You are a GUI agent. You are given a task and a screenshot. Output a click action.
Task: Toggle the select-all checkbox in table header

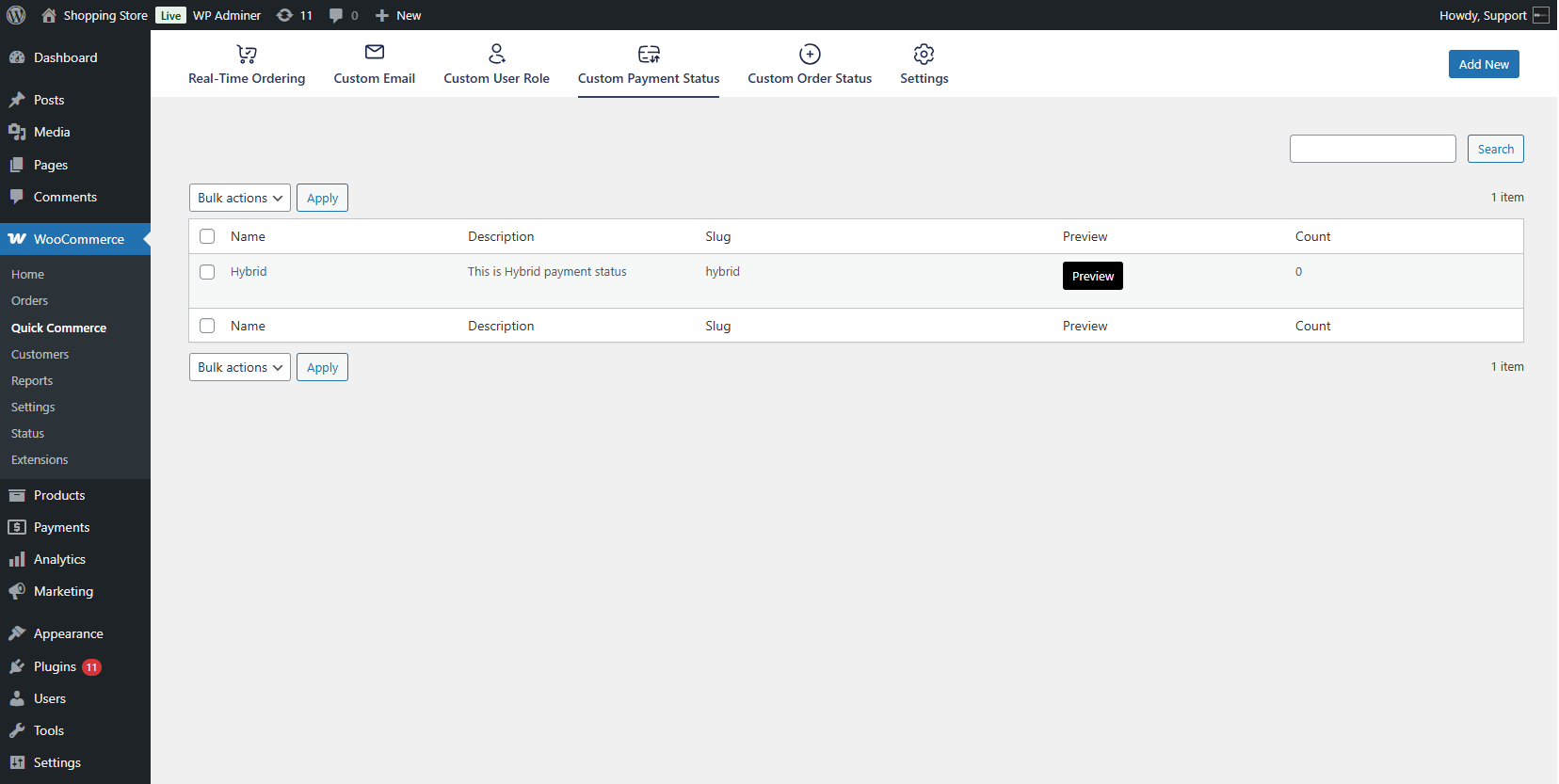(x=207, y=237)
